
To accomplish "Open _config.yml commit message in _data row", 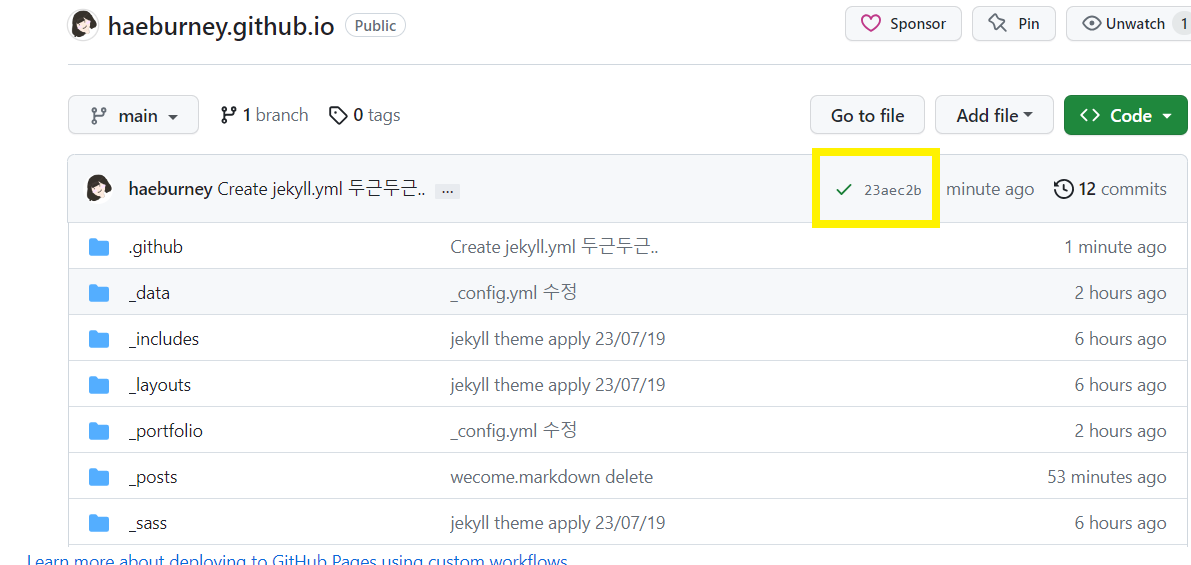I will [513, 293].
